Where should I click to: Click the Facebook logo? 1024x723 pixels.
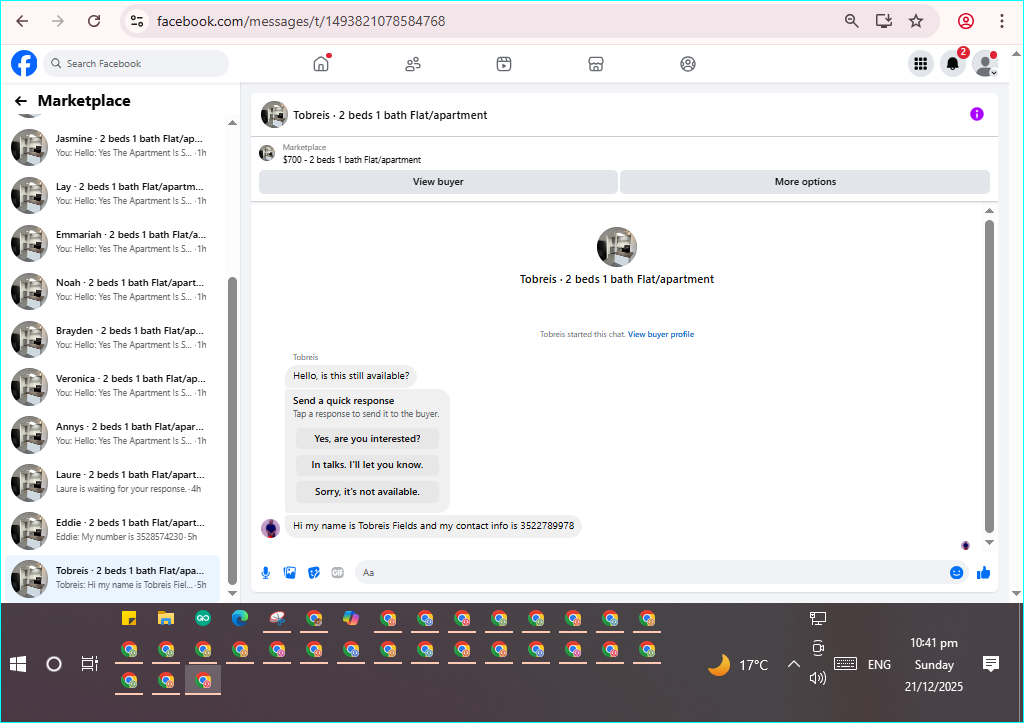(24, 63)
